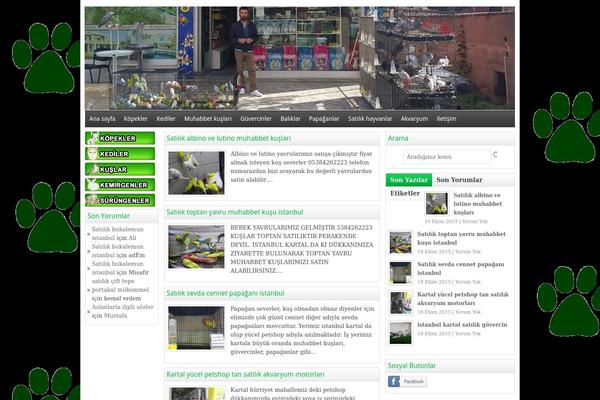Open sidebar link Satılık sevda cennet papağanı istanbul
Screen dimensions: 600x400
point(461,268)
